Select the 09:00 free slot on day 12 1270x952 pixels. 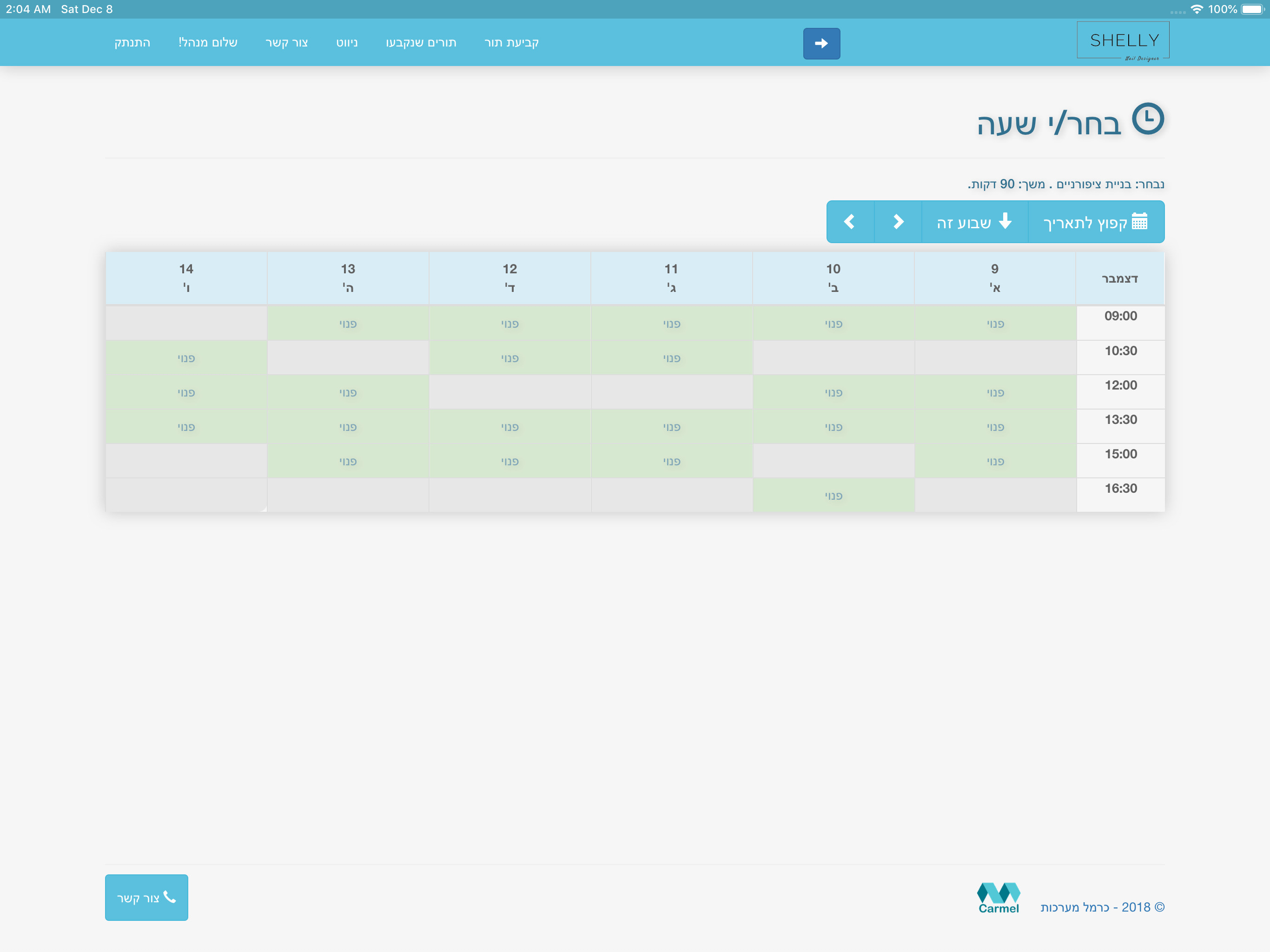pyautogui.click(x=509, y=323)
